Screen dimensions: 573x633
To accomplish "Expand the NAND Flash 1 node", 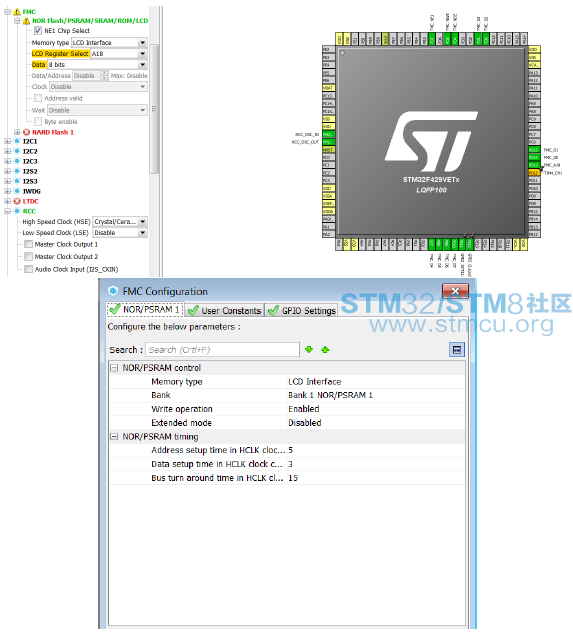I will (x=17, y=132).
